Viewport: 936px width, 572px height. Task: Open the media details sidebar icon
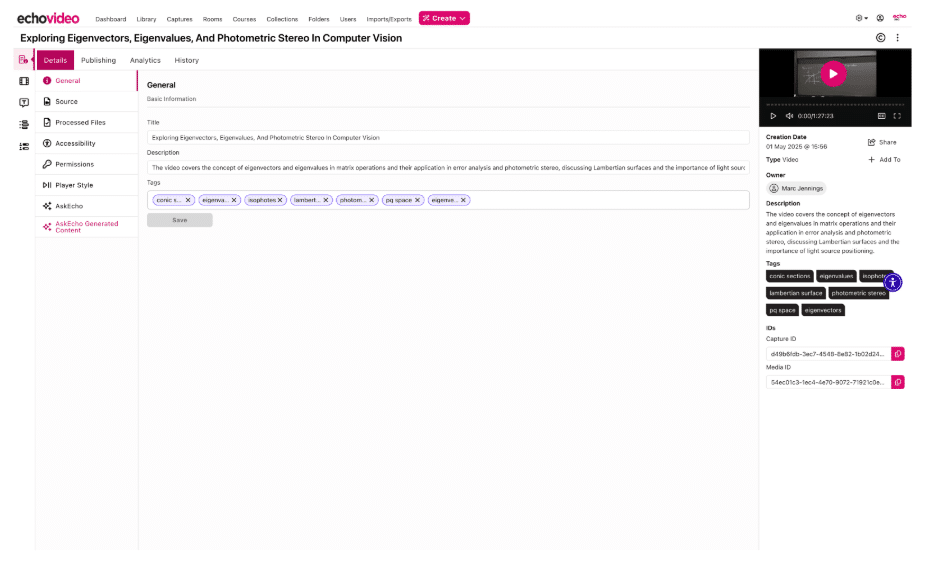point(23,60)
